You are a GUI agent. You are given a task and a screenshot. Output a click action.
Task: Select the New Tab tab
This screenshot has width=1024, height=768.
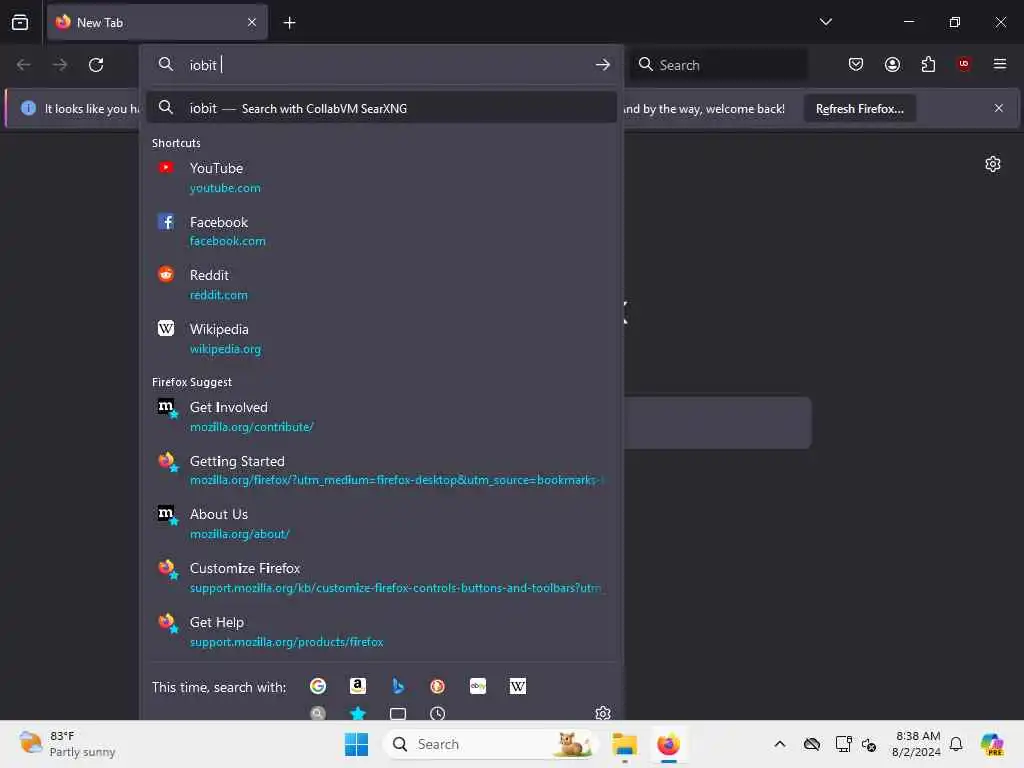157,22
